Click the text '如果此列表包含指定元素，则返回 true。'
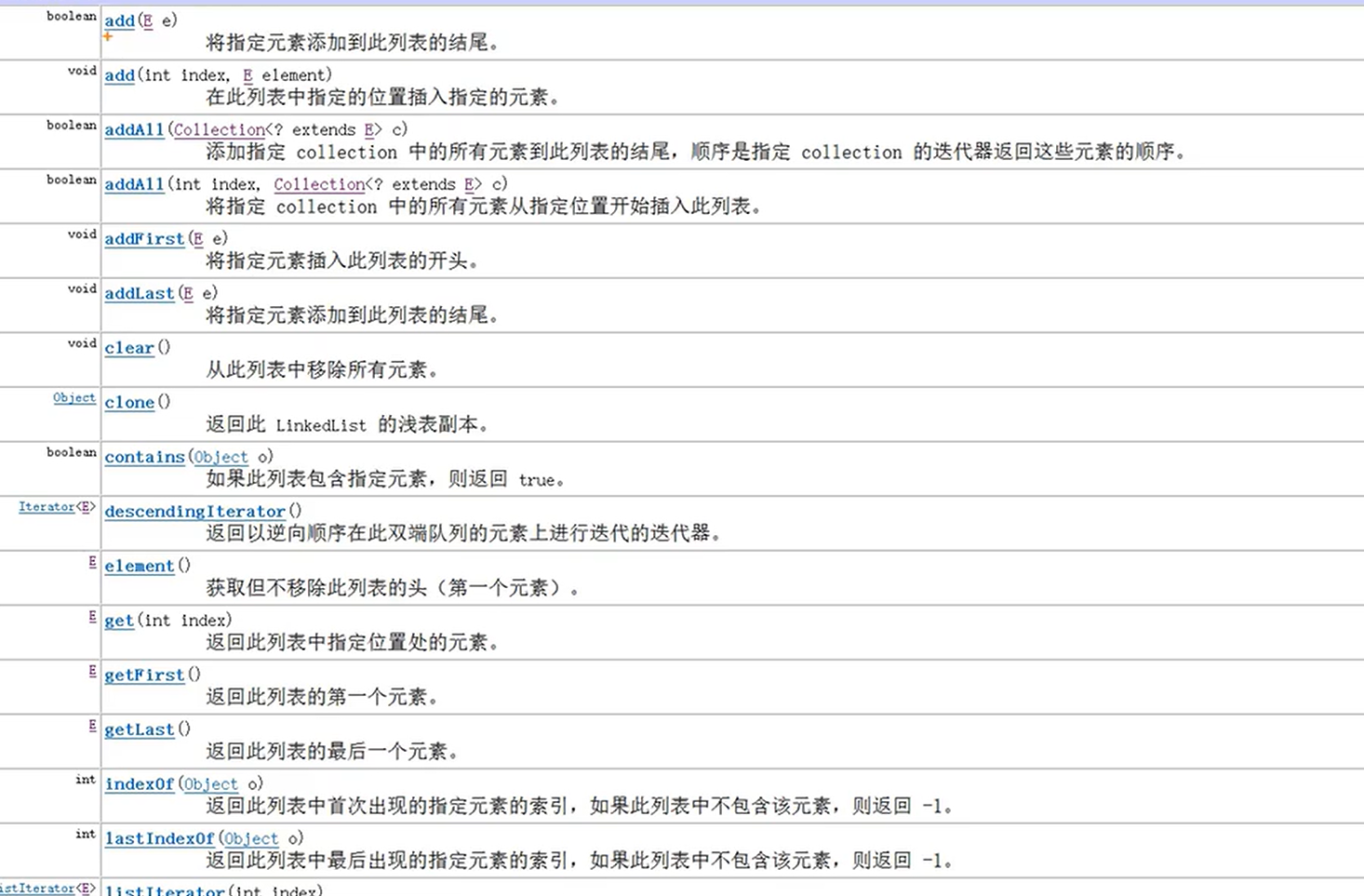Screen dimensions: 1364x896 (385, 479)
